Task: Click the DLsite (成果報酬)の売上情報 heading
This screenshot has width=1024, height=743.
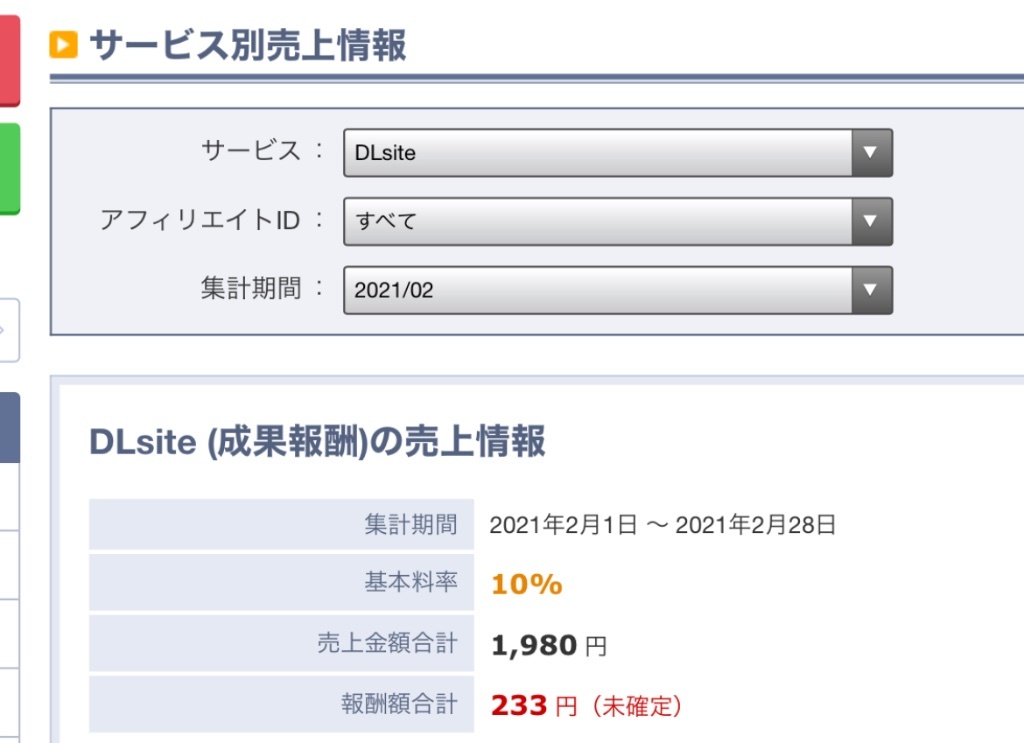Action: pyautogui.click(x=317, y=441)
